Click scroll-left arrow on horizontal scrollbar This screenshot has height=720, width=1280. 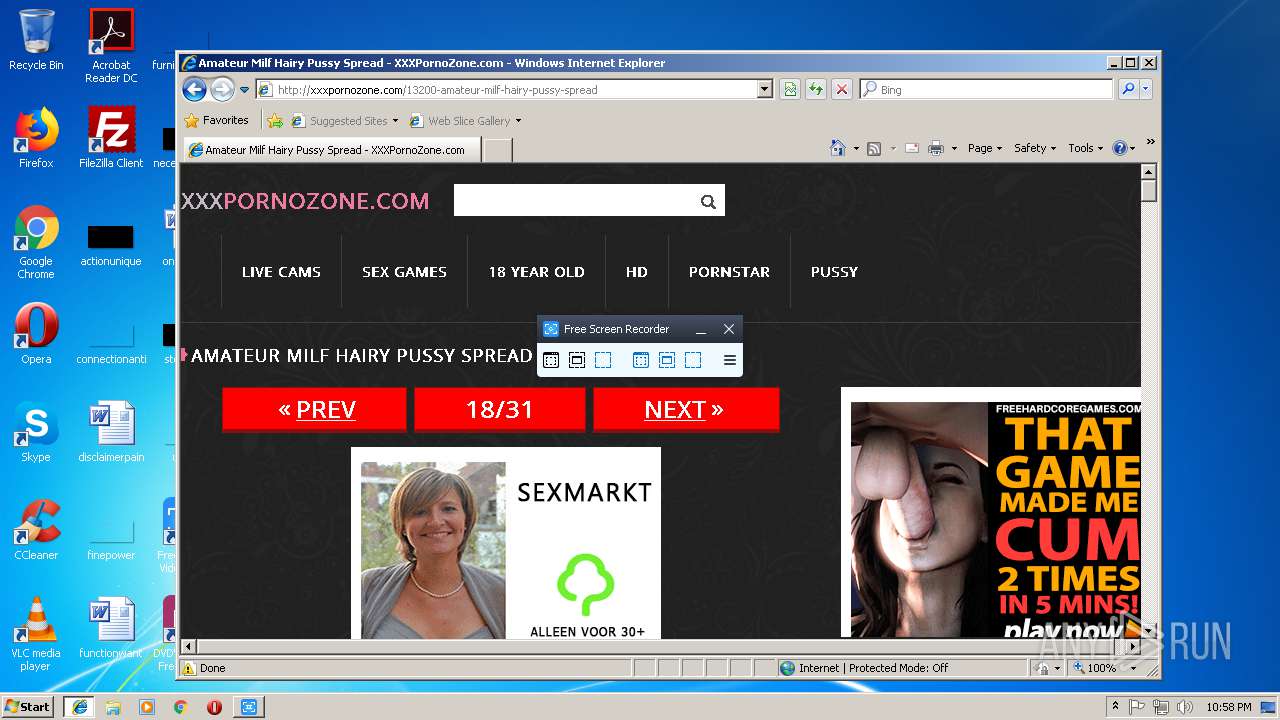click(188, 647)
